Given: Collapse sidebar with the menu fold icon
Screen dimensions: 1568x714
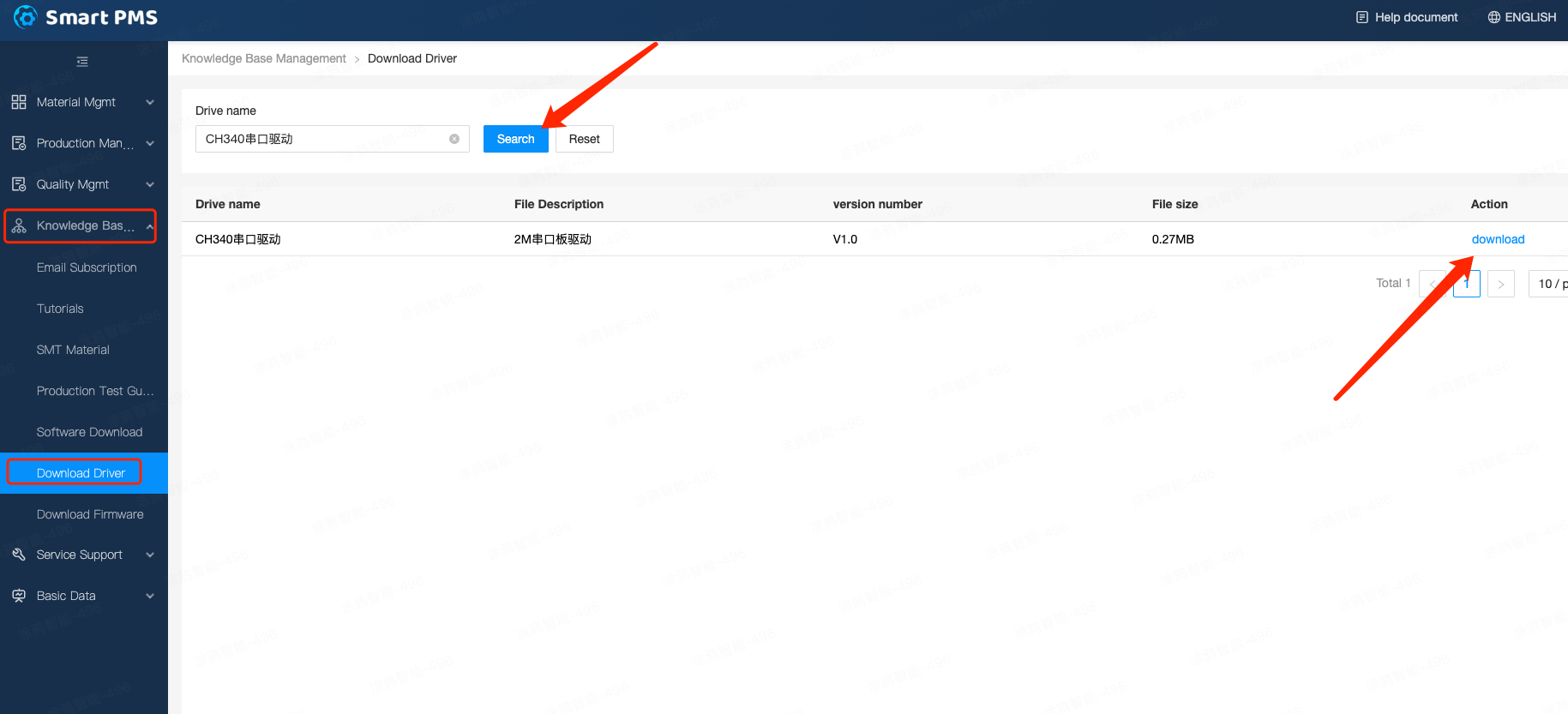Looking at the screenshot, I should point(82,62).
